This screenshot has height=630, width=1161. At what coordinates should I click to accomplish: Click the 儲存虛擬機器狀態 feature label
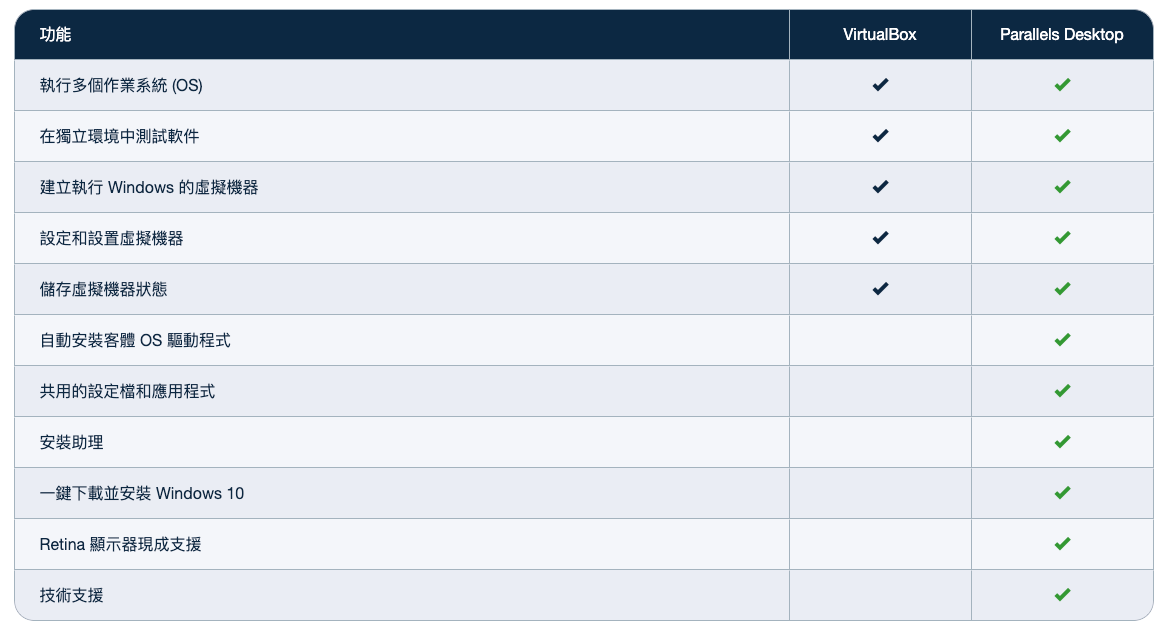pos(103,289)
